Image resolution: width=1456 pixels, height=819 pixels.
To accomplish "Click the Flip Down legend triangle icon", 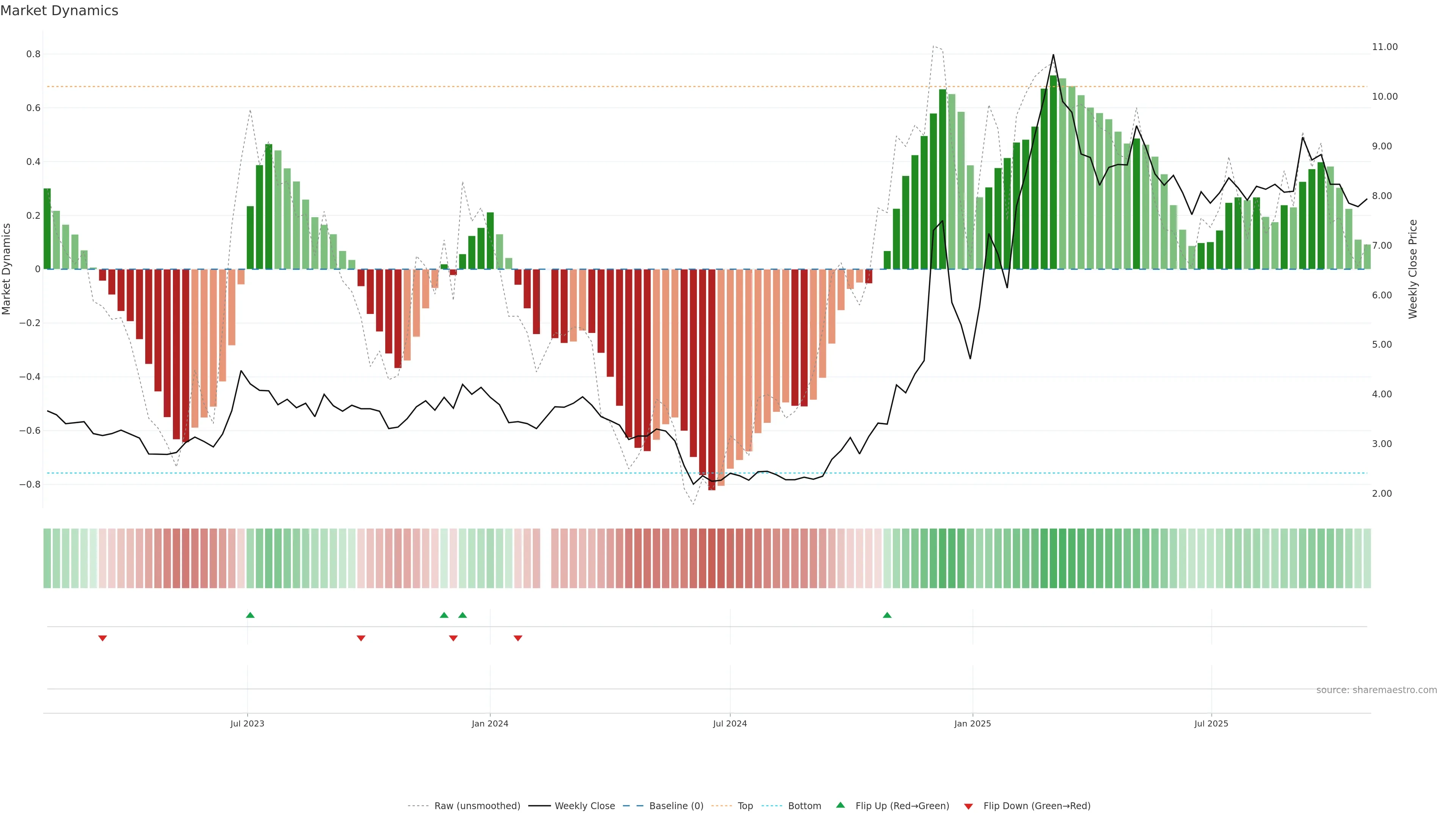I will point(968,806).
